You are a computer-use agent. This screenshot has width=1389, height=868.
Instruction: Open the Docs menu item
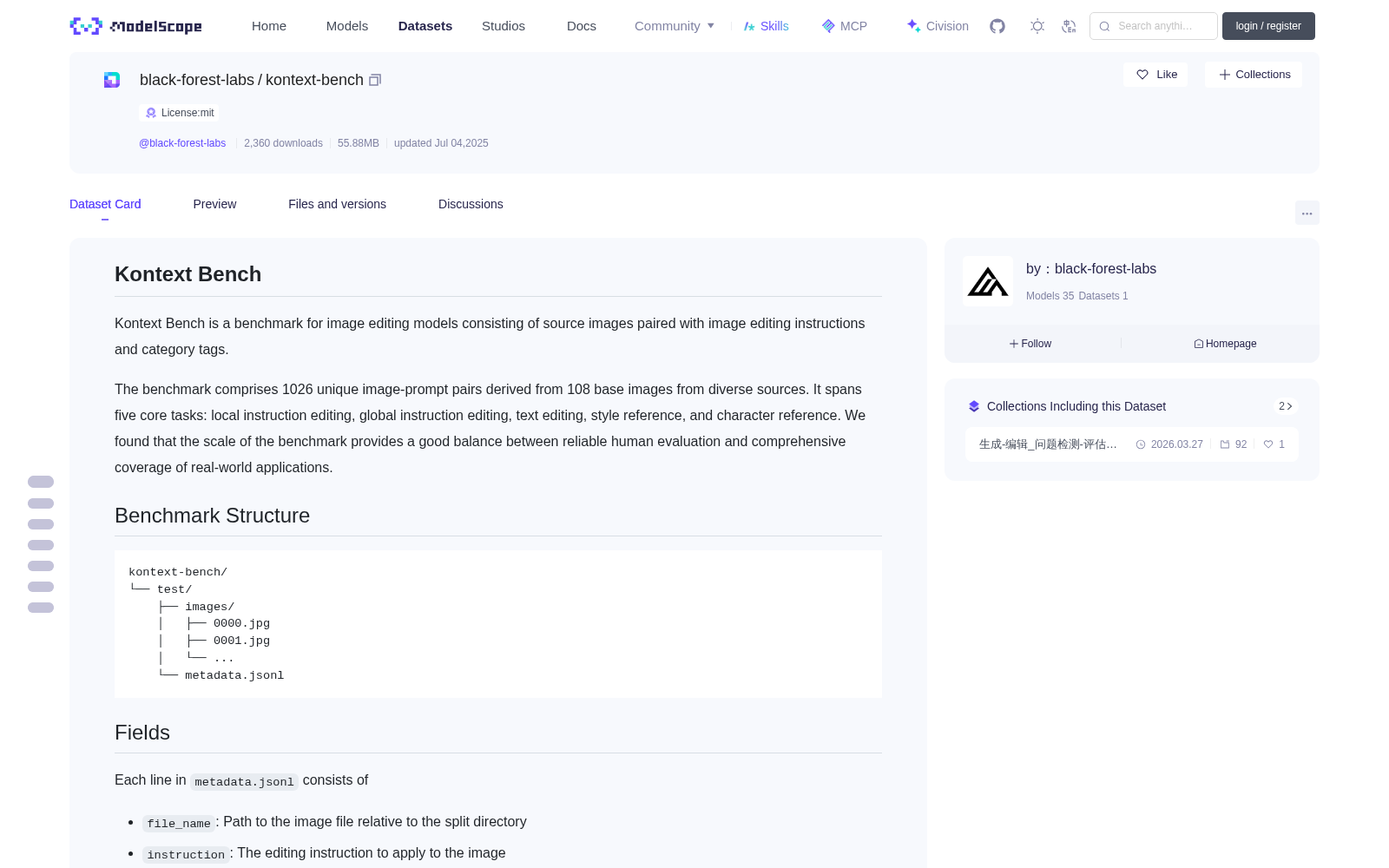point(582,26)
